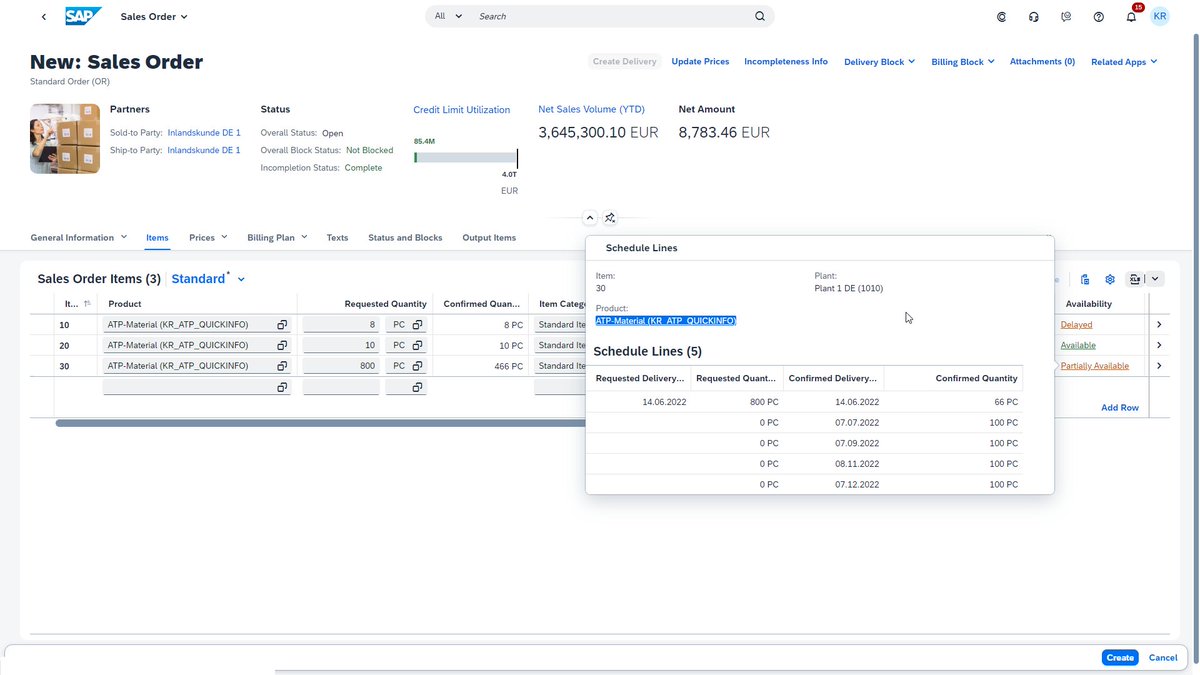Open value help for the empty row product
Screen dimensions: 1200x675
click(282, 387)
